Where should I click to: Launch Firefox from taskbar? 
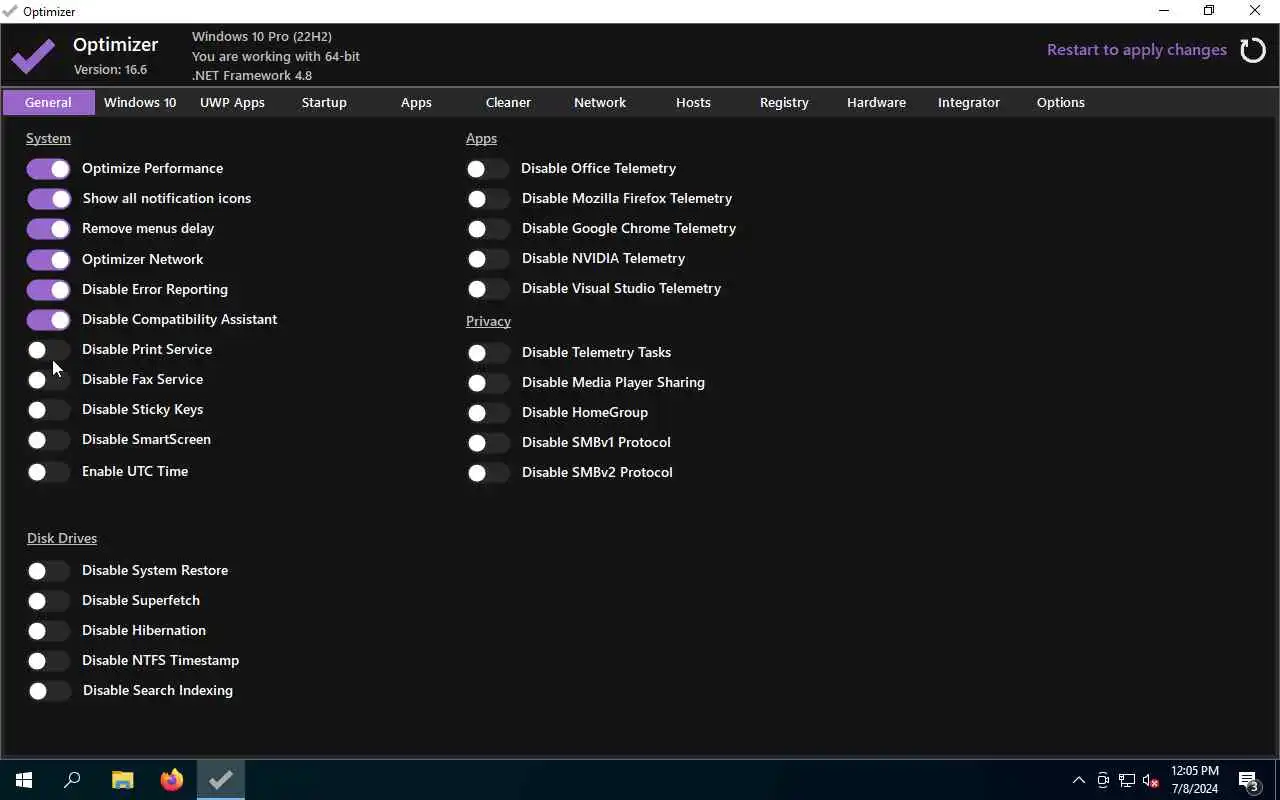[172, 780]
